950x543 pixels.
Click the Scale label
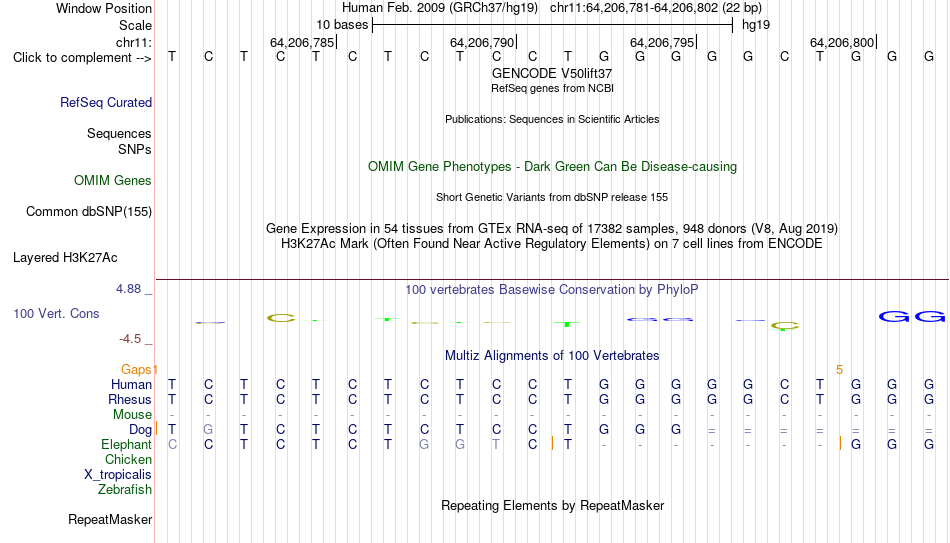tap(136, 25)
